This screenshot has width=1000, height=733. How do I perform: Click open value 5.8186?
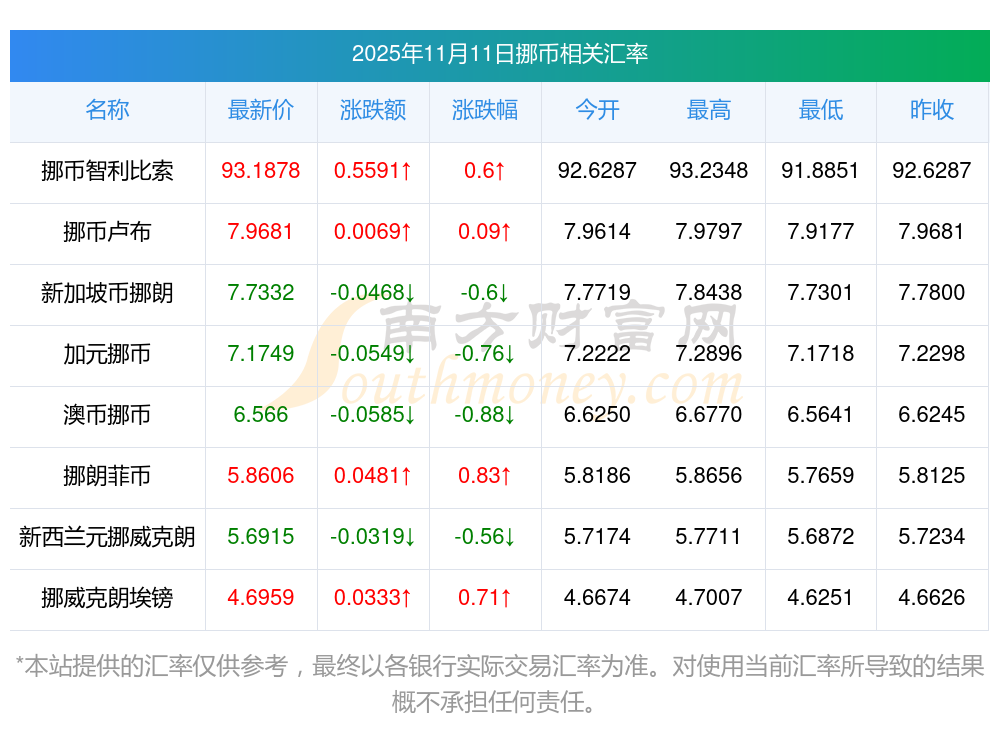coord(597,475)
